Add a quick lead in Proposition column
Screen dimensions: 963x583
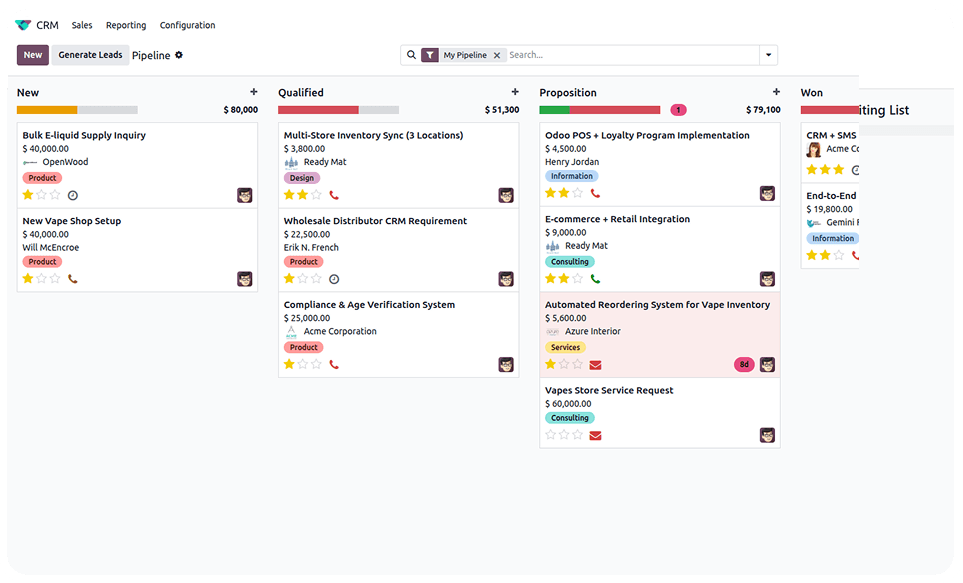(776, 92)
